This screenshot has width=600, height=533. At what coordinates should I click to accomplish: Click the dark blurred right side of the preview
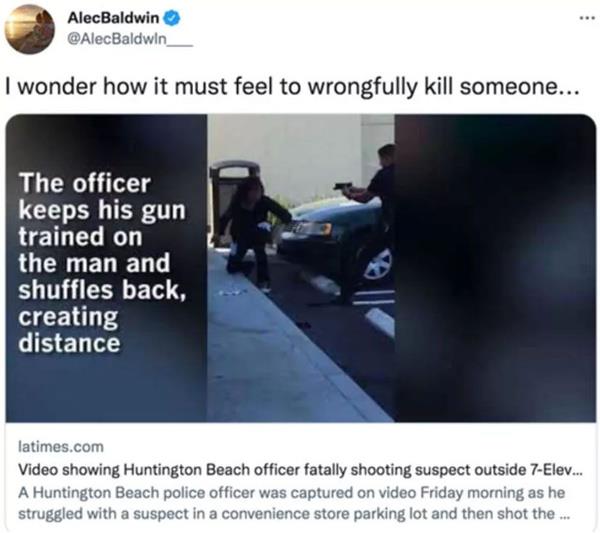point(495,268)
